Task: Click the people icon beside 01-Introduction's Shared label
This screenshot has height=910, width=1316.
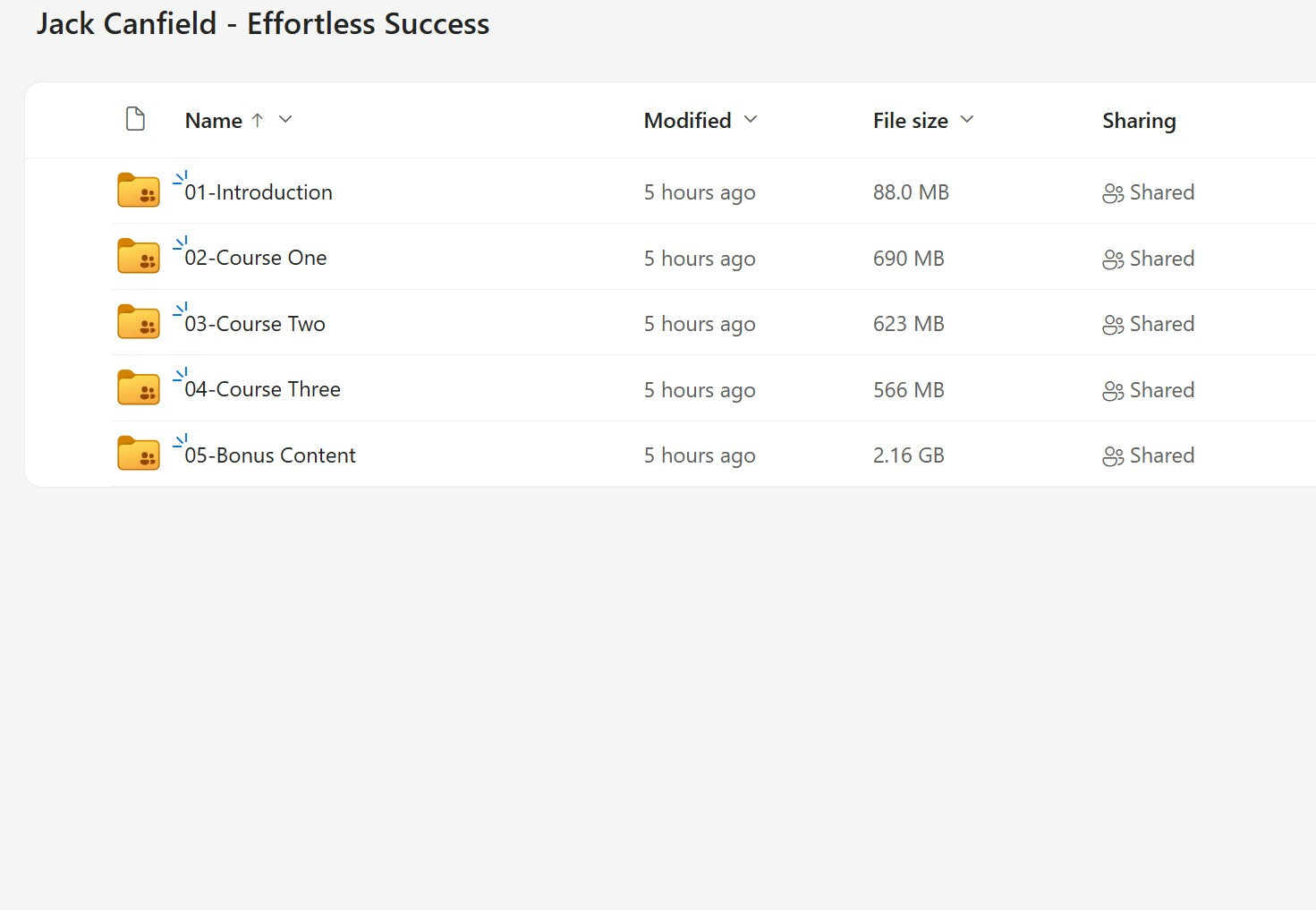Action: point(1112,192)
